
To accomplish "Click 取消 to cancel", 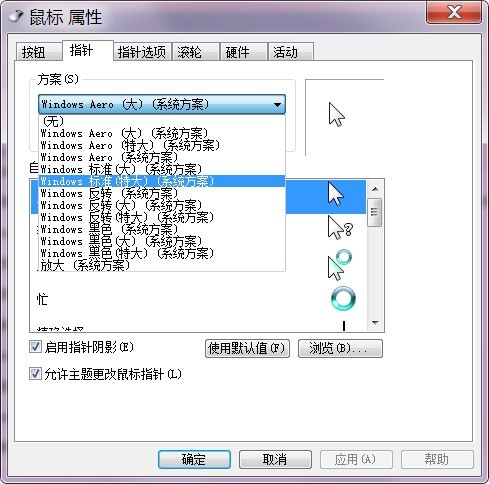I will click(x=275, y=459).
